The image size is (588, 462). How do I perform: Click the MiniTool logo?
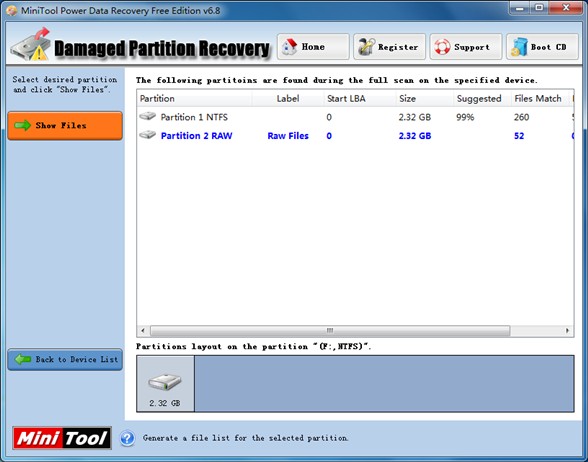click(x=62, y=438)
